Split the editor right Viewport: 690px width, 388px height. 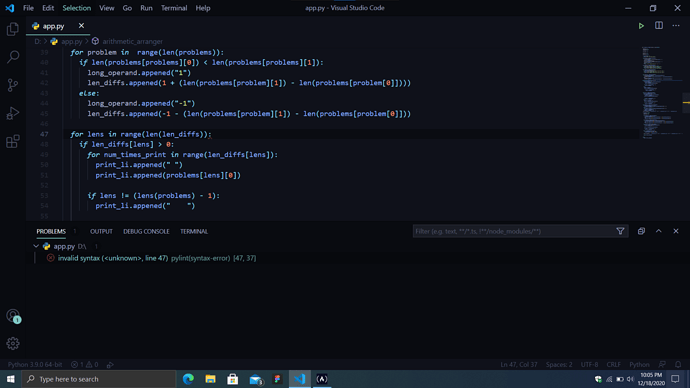(659, 26)
